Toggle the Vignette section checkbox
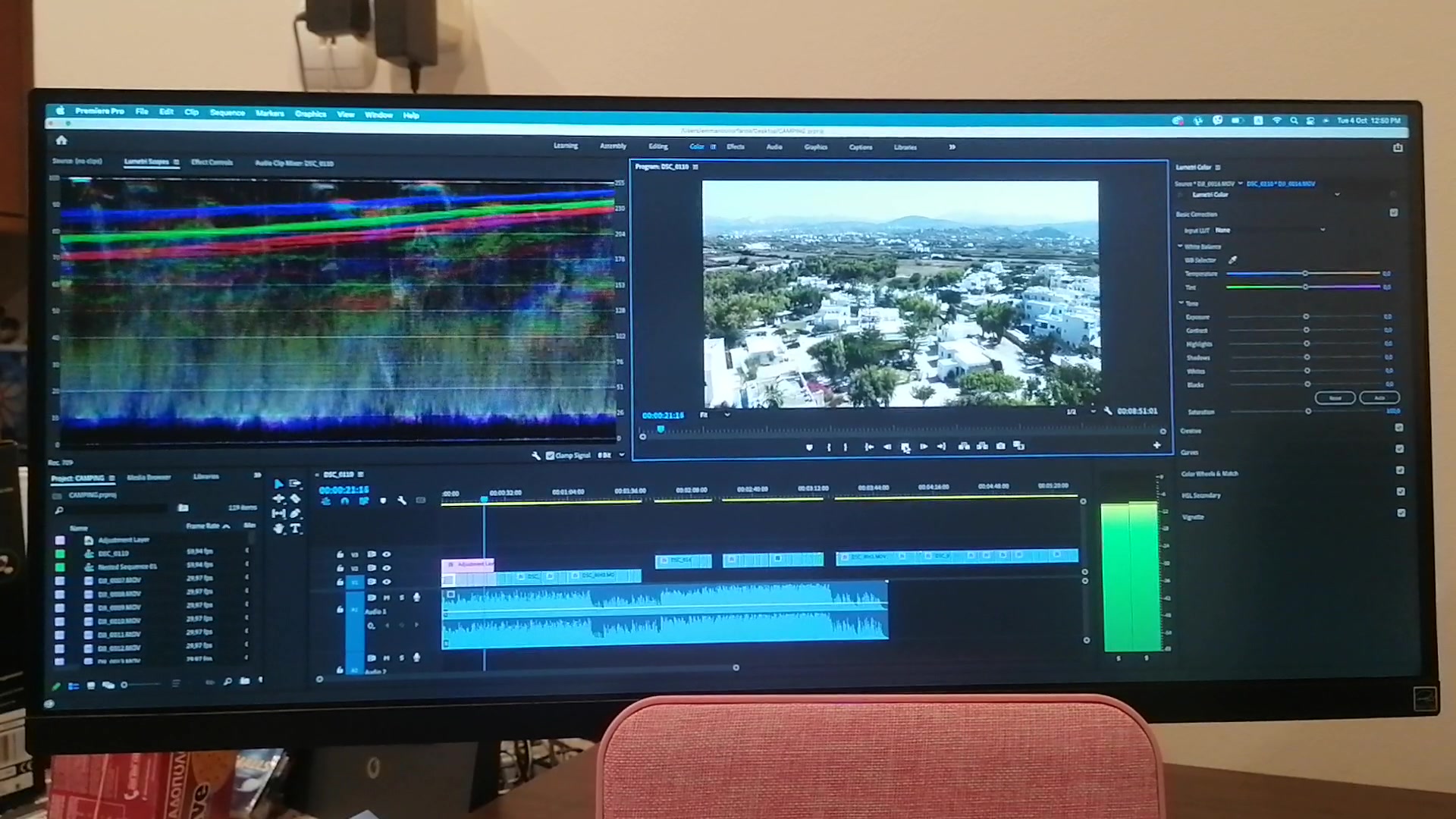 point(1401,513)
